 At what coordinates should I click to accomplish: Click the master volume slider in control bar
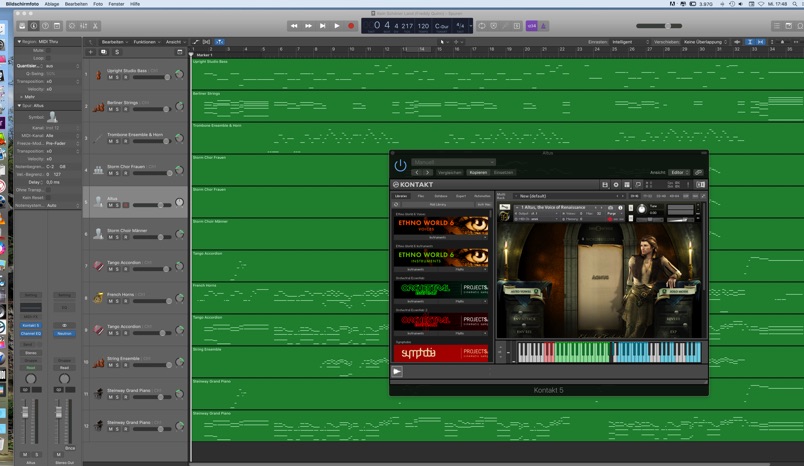click(659, 26)
